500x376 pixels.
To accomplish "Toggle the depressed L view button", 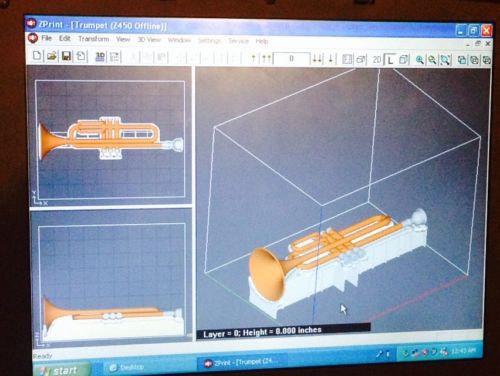I will [x=390, y=60].
